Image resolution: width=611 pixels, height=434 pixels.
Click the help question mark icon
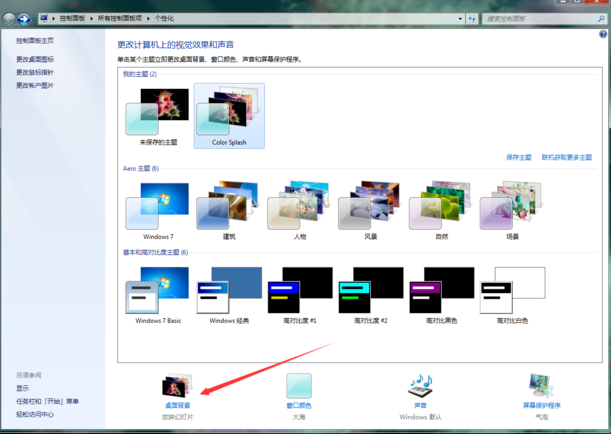pyautogui.click(x=603, y=34)
